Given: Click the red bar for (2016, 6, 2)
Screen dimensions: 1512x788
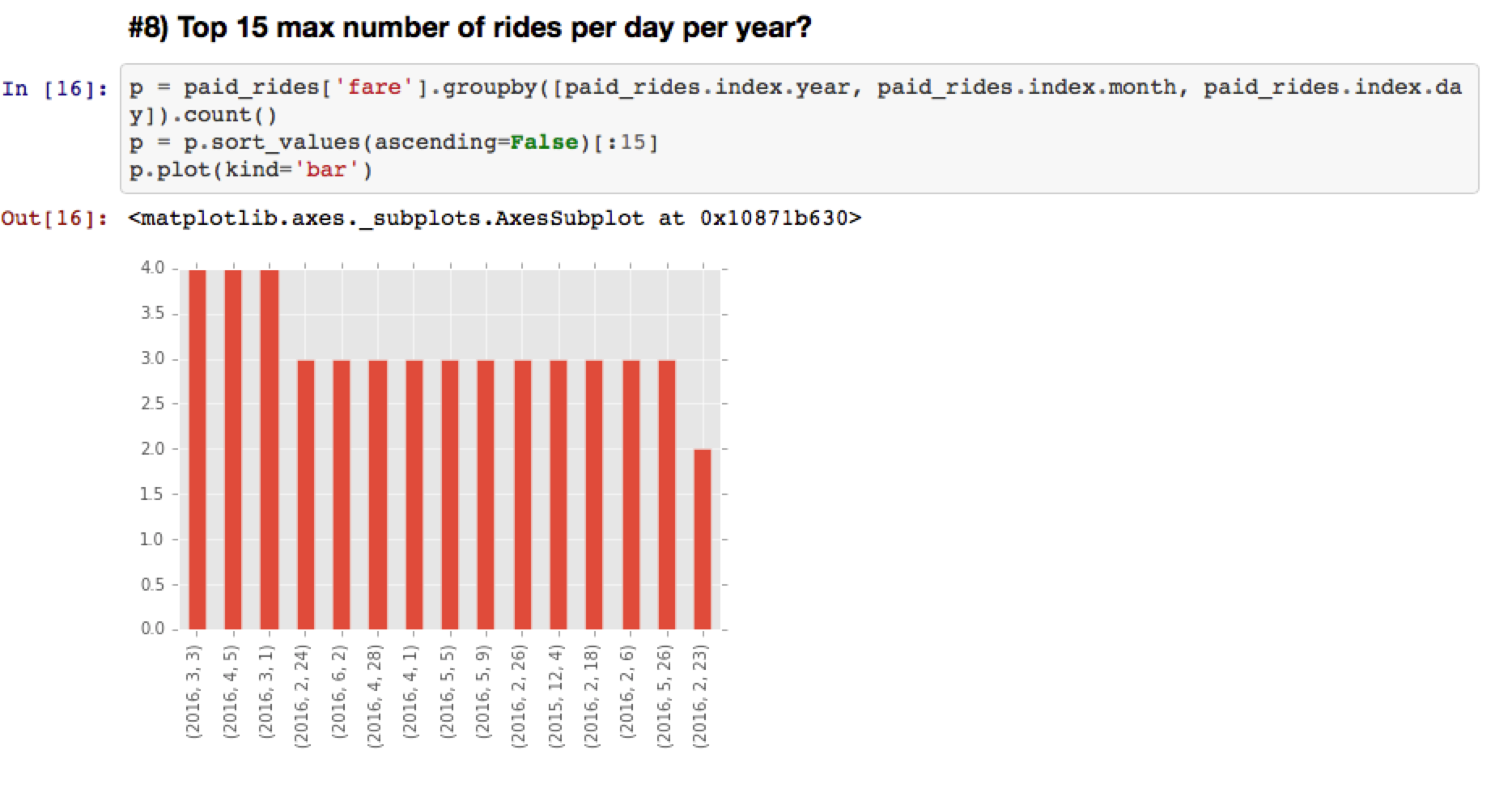Looking at the screenshot, I should click(342, 494).
